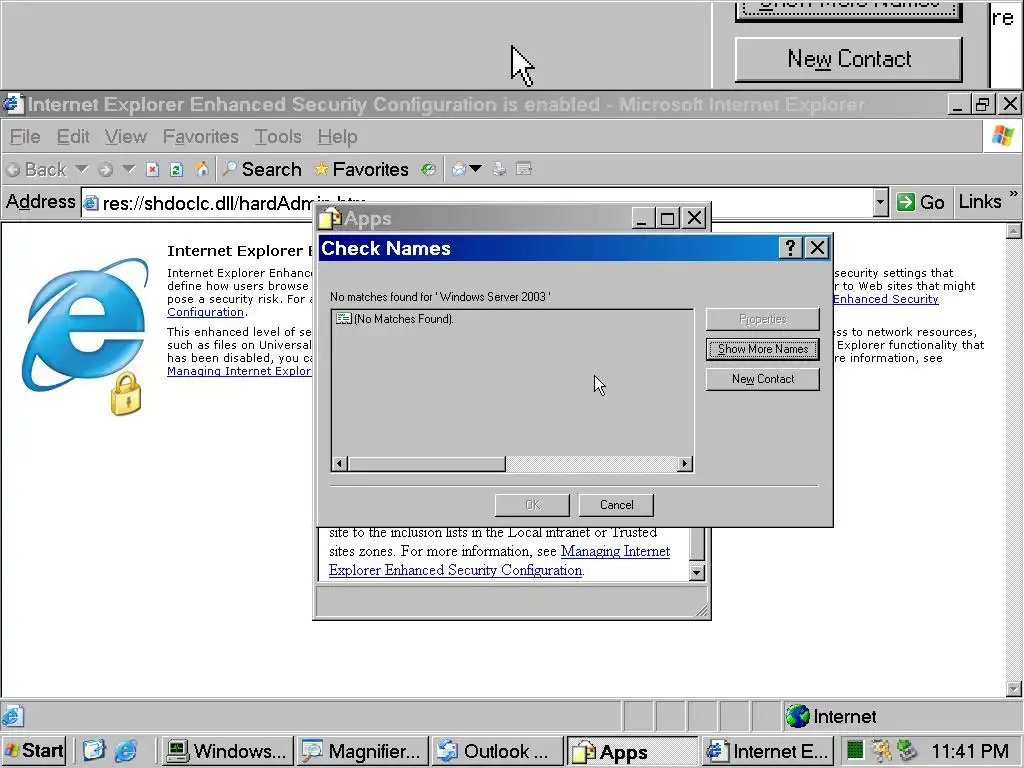Switch to the Magnifier taskbar button
Viewport: 1024px width, 768px height.
(x=362, y=752)
